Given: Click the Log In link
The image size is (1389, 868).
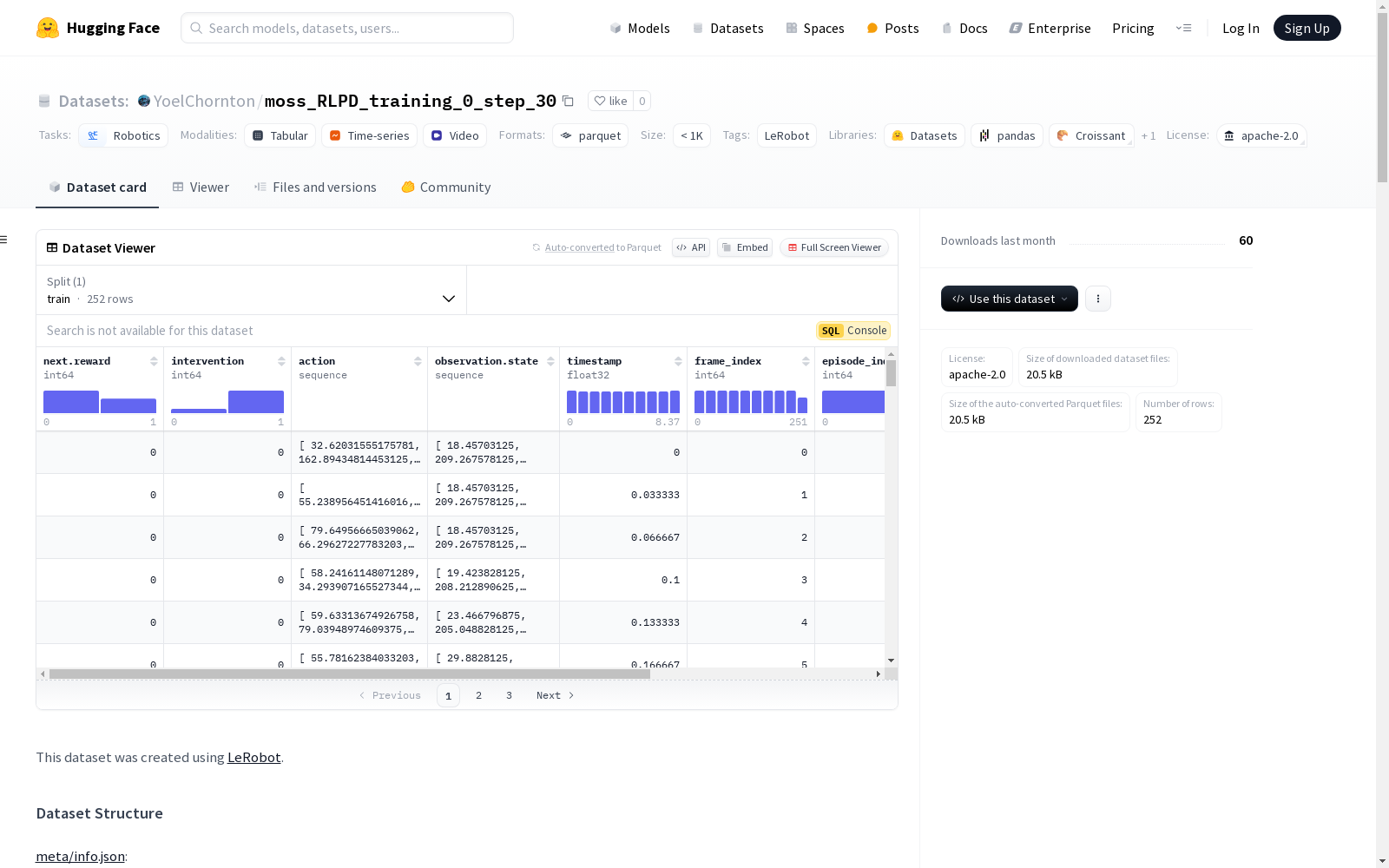Looking at the screenshot, I should [x=1241, y=28].
